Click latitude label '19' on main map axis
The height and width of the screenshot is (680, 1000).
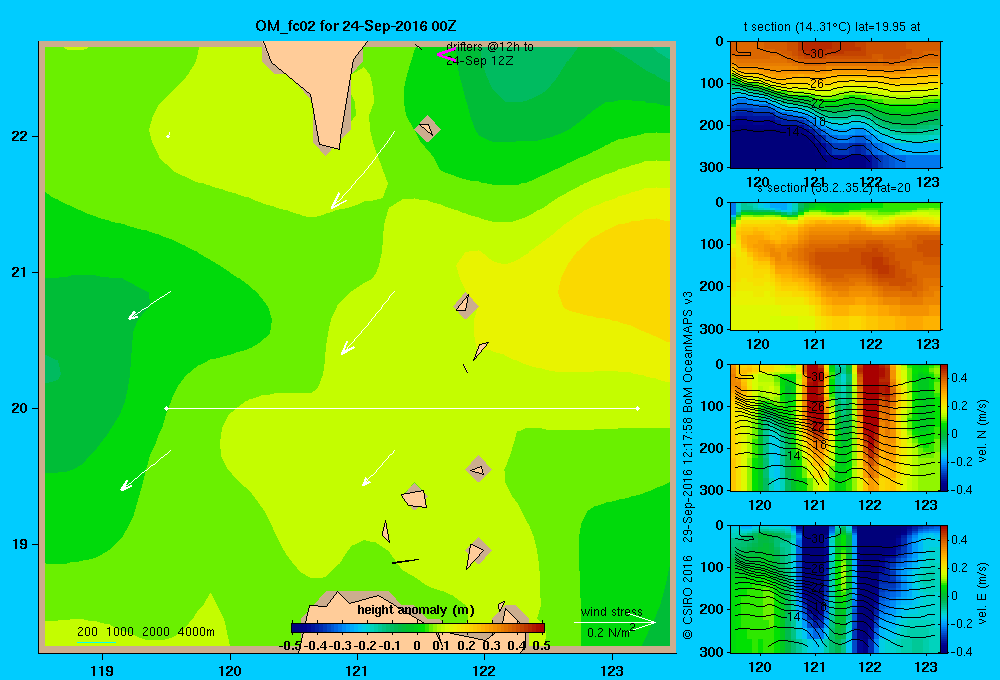pos(20,544)
